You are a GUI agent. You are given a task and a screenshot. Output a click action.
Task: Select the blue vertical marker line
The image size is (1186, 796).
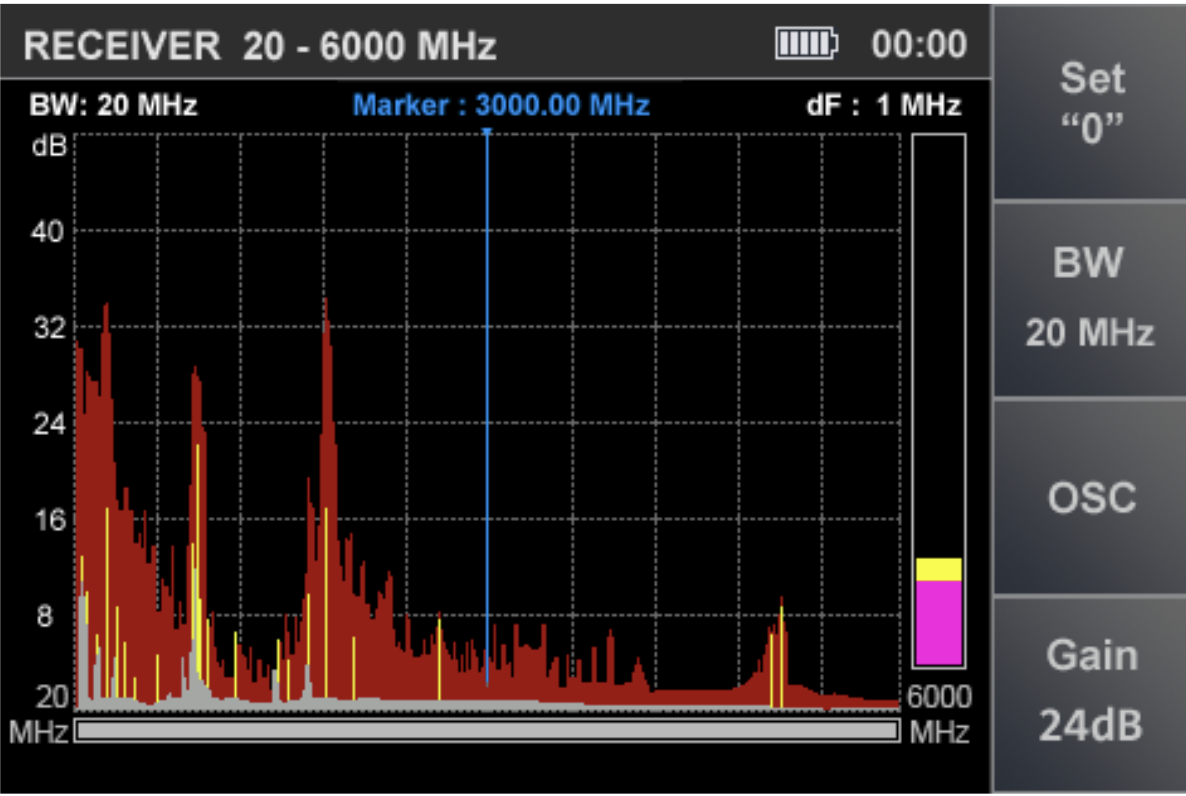[487, 400]
